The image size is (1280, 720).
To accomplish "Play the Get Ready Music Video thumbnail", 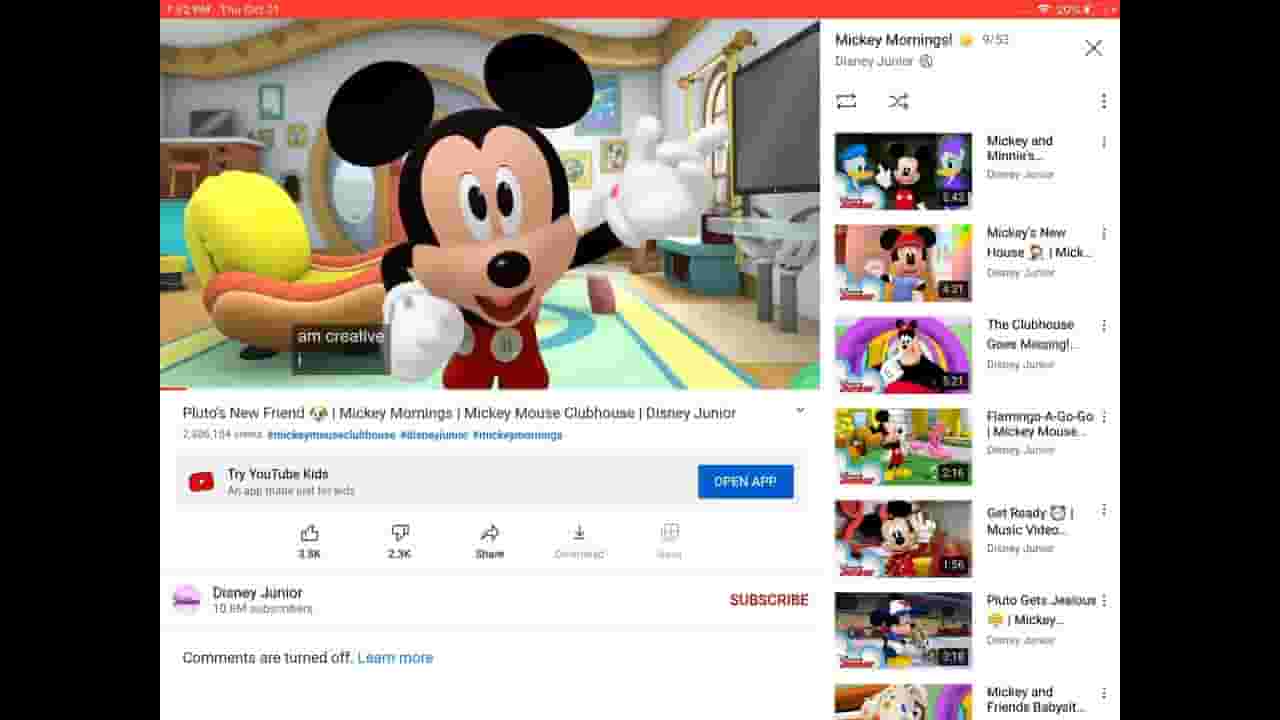I will coord(903,539).
